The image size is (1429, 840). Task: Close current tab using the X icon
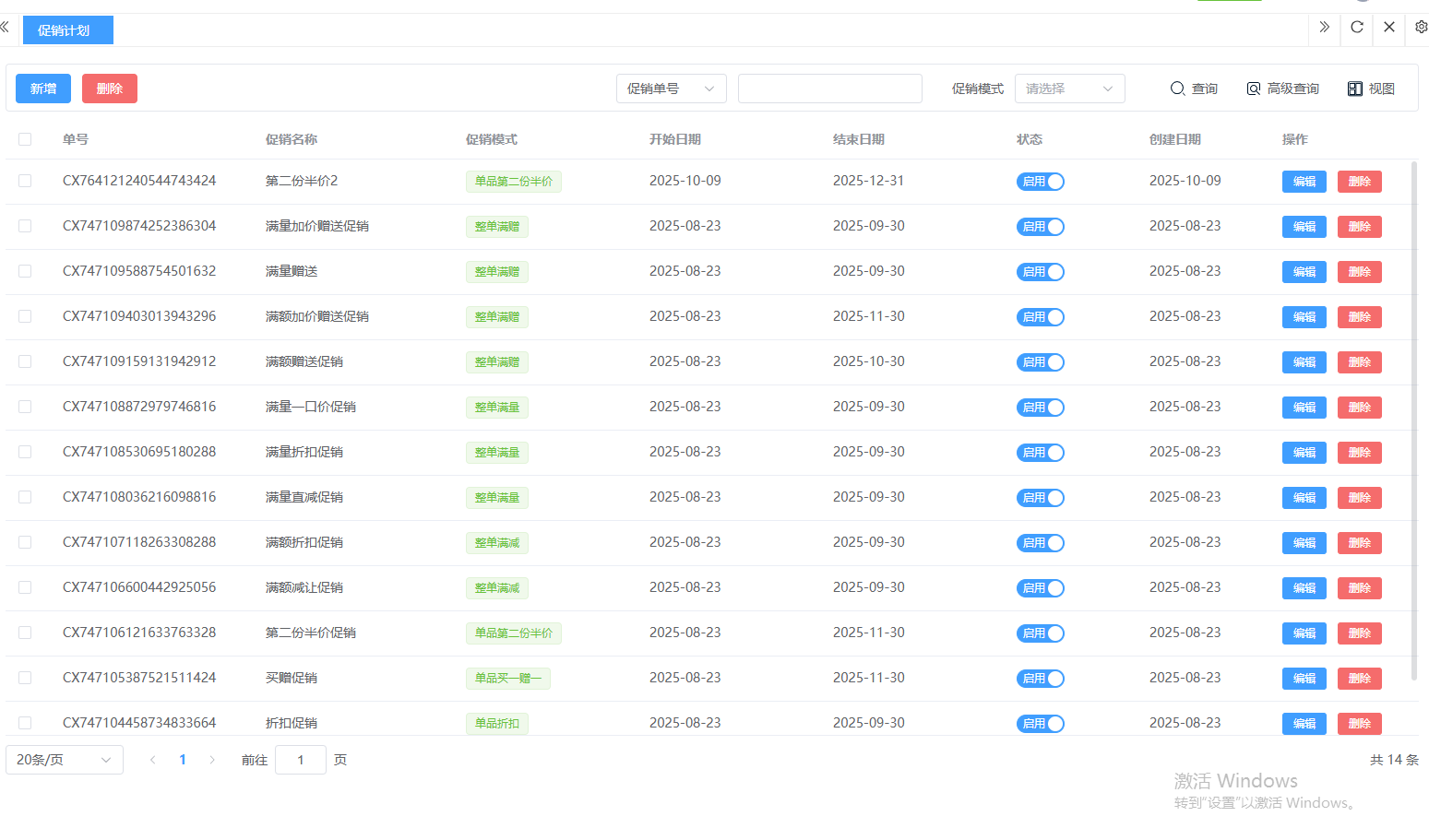point(1388,28)
